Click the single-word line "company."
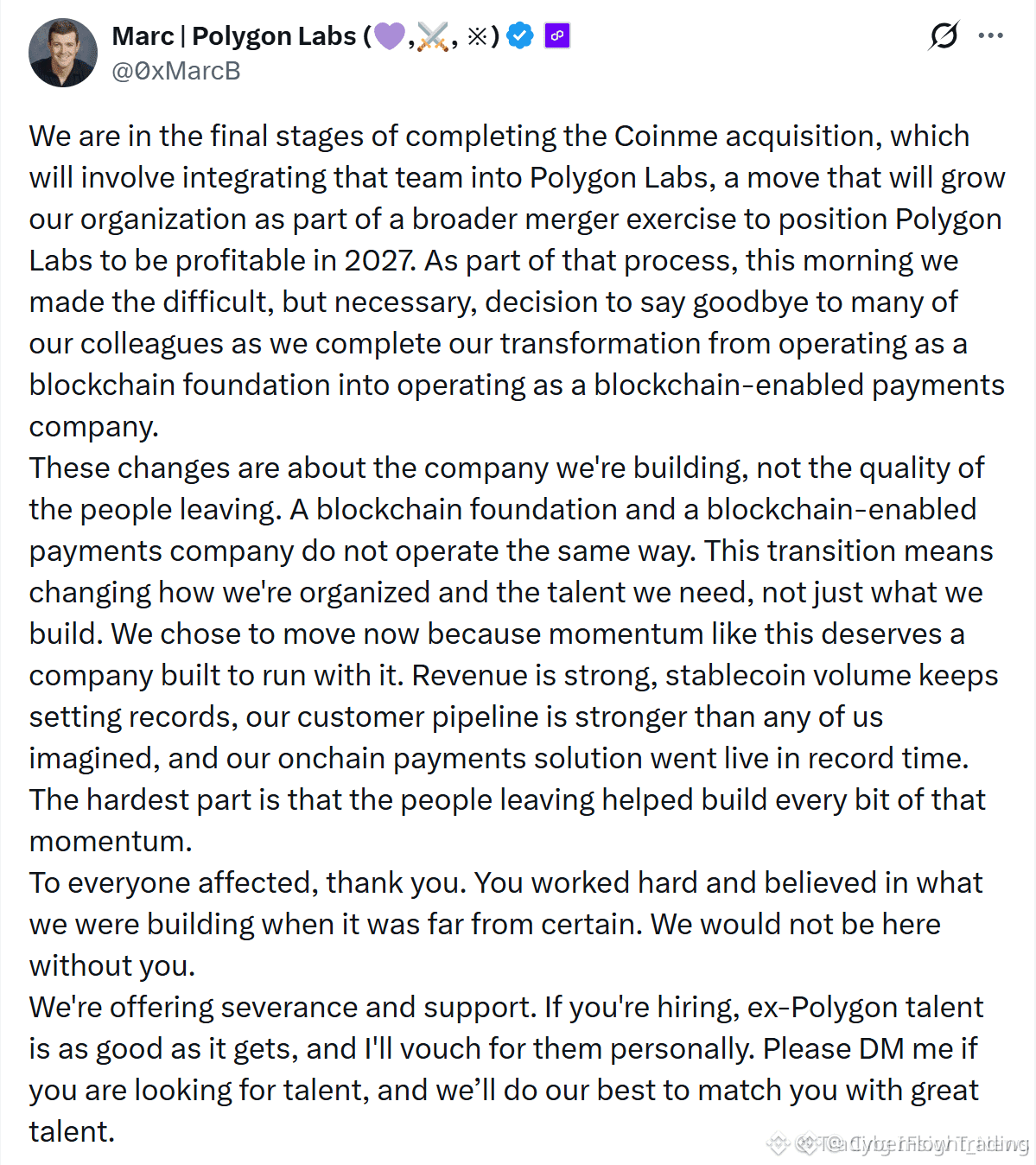 [94, 427]
